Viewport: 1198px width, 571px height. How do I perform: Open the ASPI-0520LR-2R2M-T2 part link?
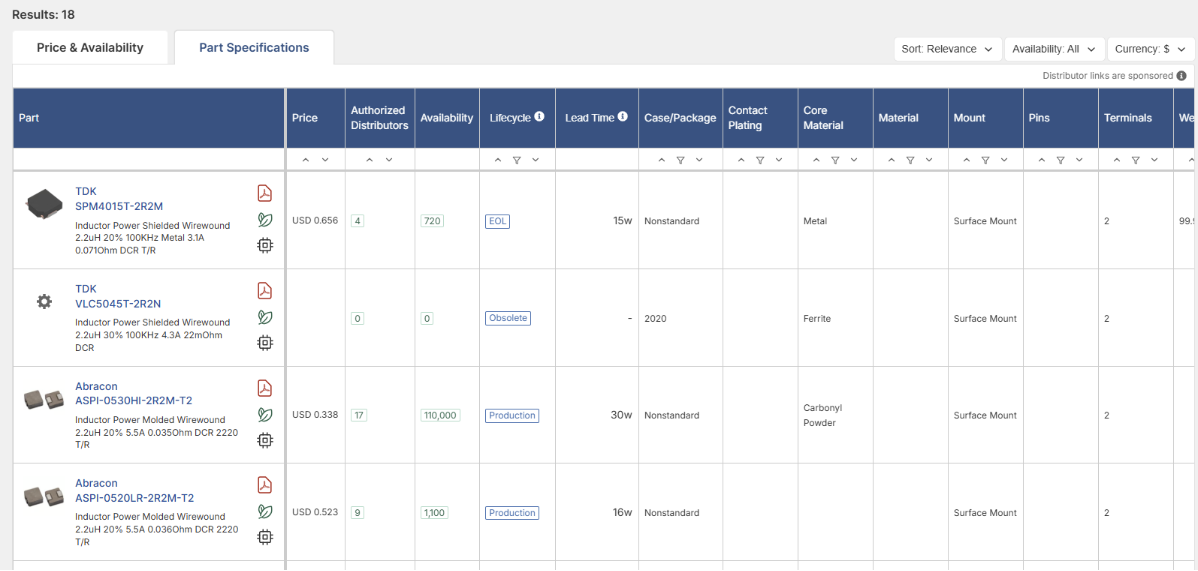pos(134,498)
